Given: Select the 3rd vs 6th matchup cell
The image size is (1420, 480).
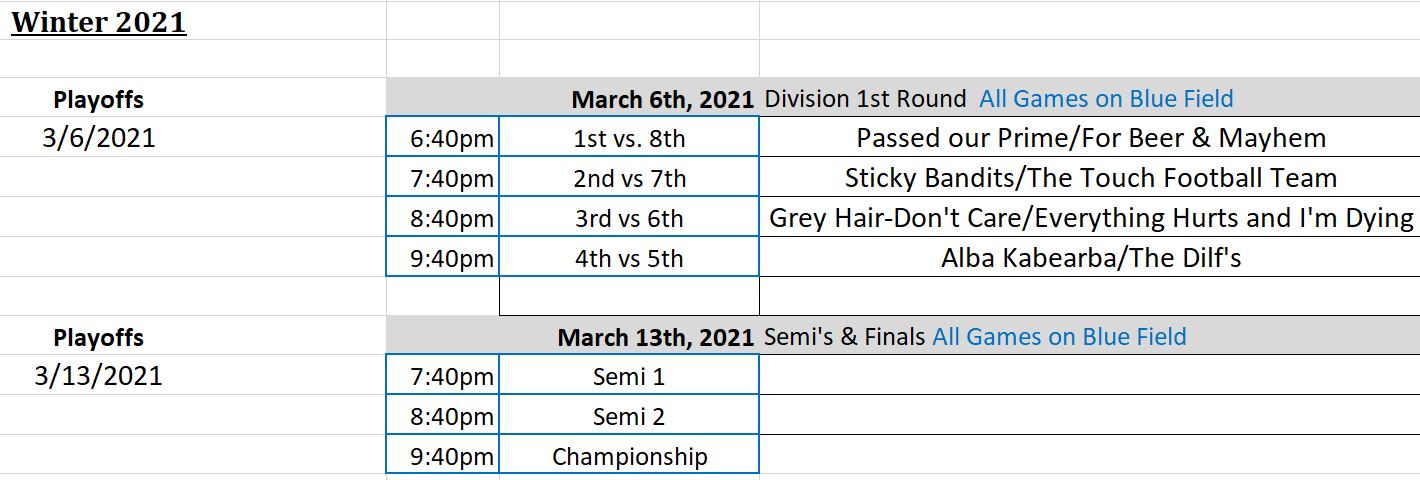Looking at the screenshot, I should [x=629, y=218].
